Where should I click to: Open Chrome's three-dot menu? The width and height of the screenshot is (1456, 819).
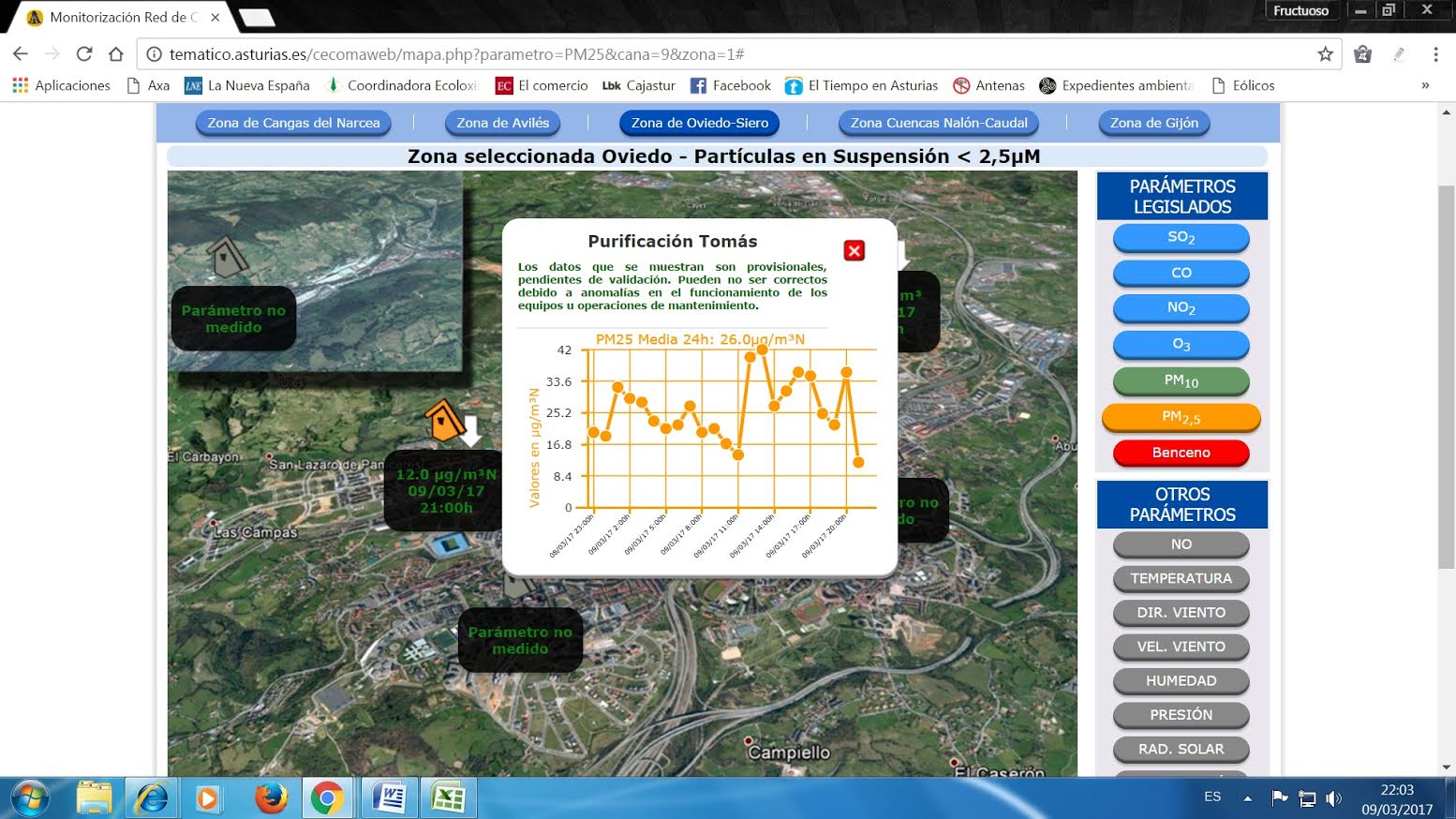[x=1435, y=54]
